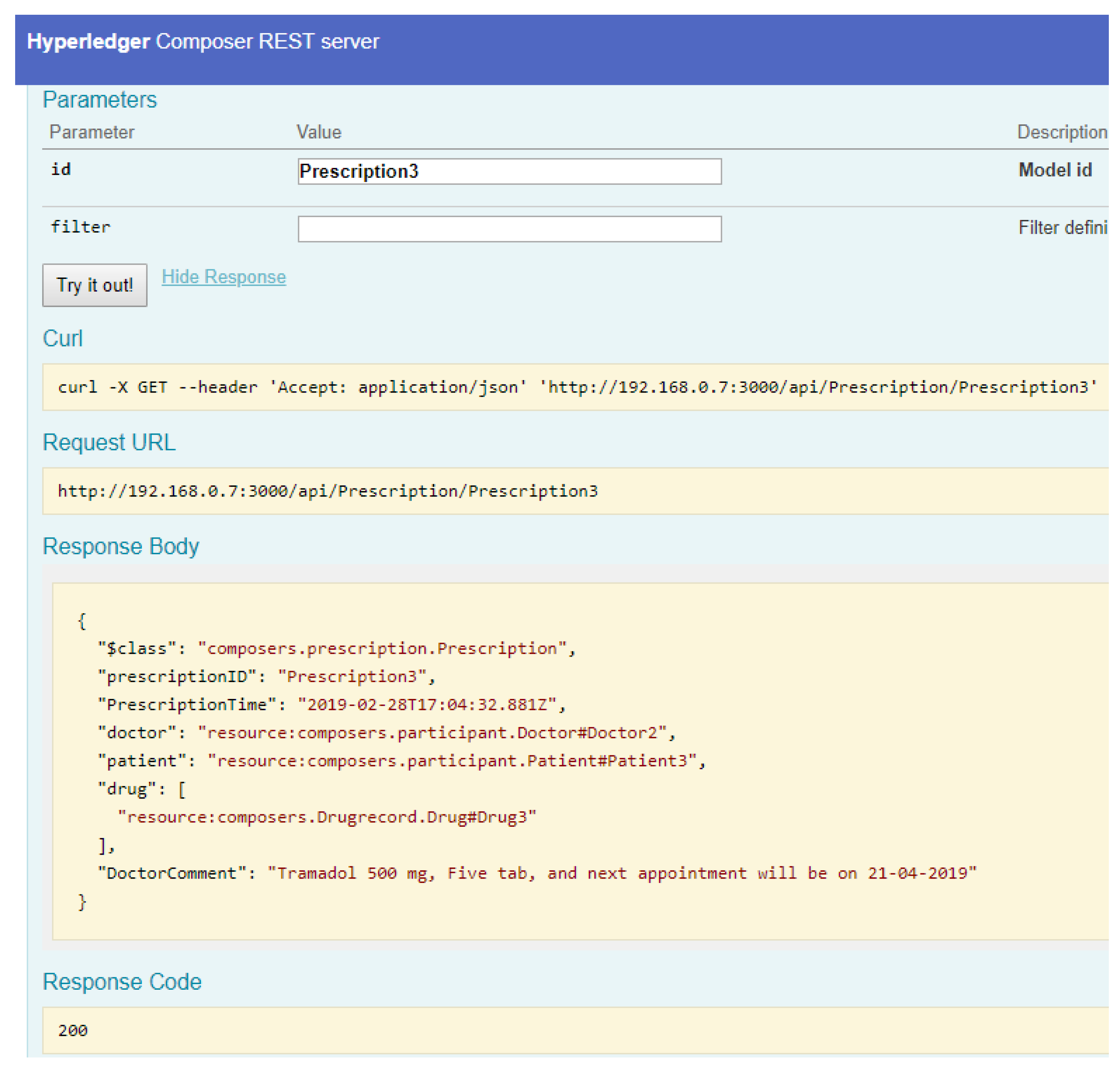
Task: Click the Request URL heading
Action: coord(110,443)
